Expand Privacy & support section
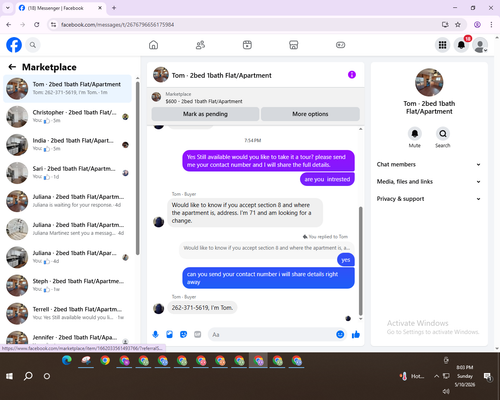Viewport: 500px width, 400px height. pyautogui.click(x=429, y=199)
